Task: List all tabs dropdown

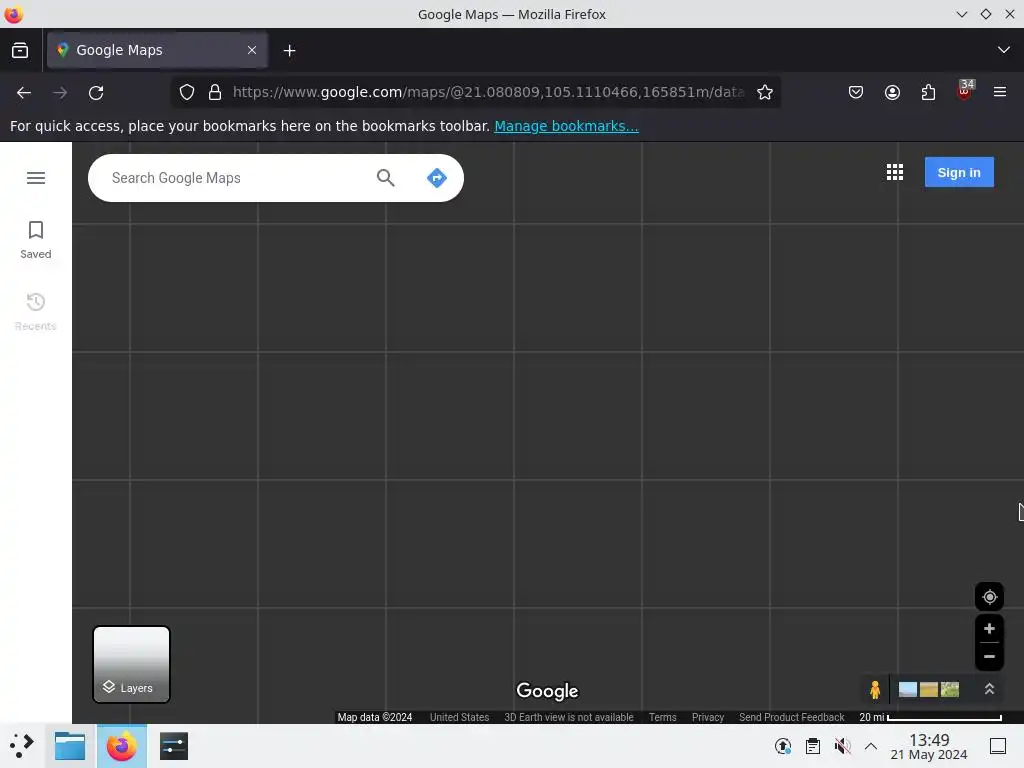Action: (1004, 50)
